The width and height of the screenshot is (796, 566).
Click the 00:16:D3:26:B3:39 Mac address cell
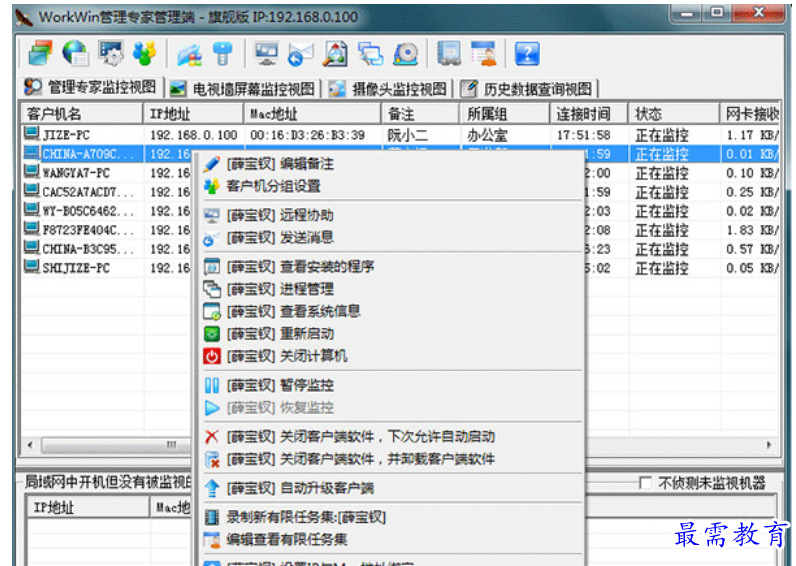307,135
